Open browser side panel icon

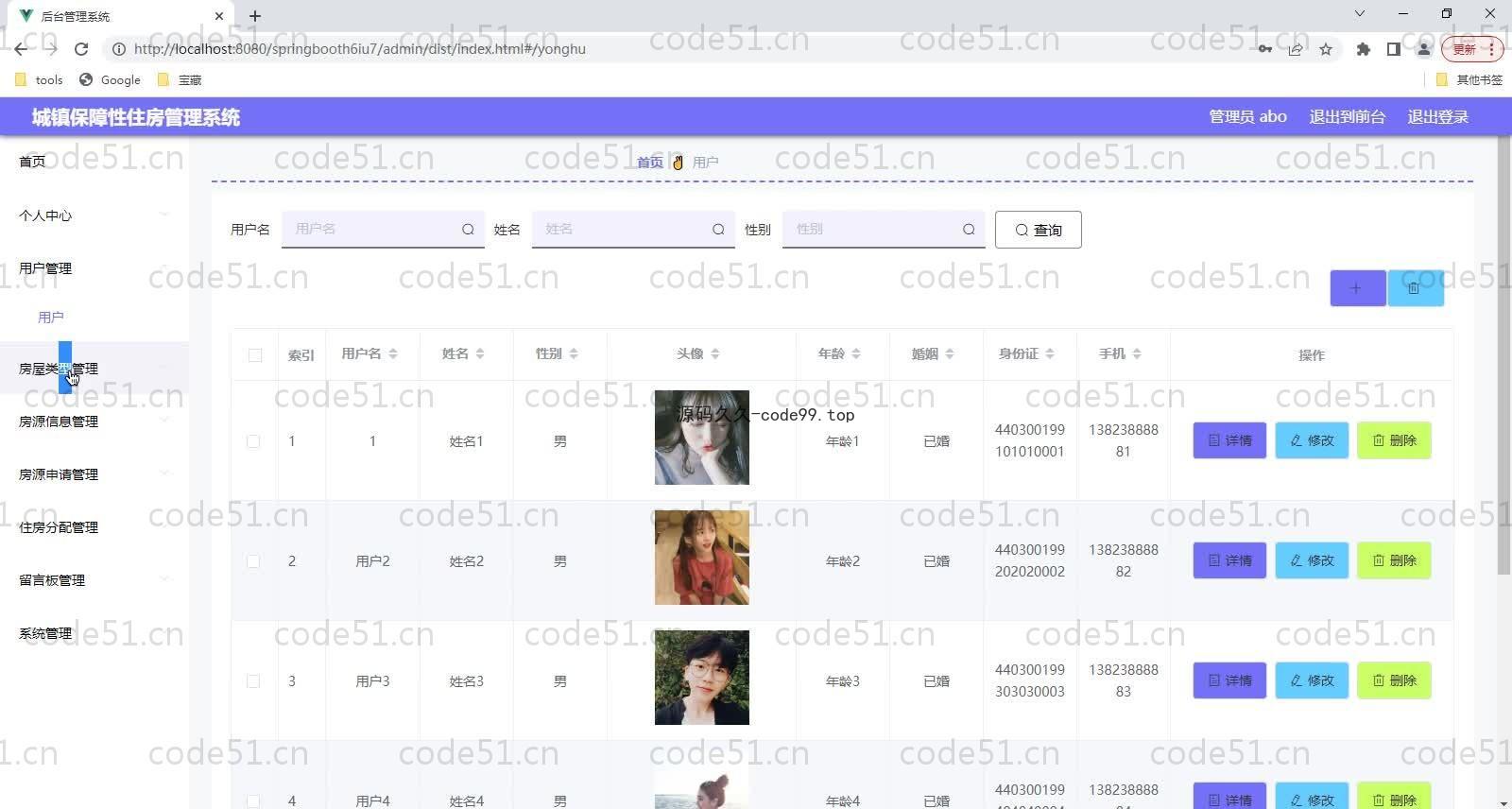1393,49
